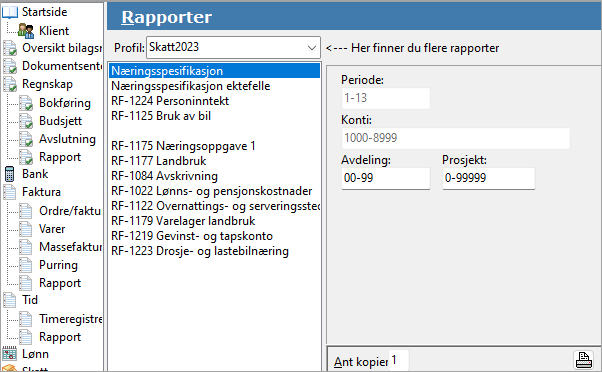Select Næringsspesifikasjon ektefelle report
602x372 pixels.
[x=214, y=86]
